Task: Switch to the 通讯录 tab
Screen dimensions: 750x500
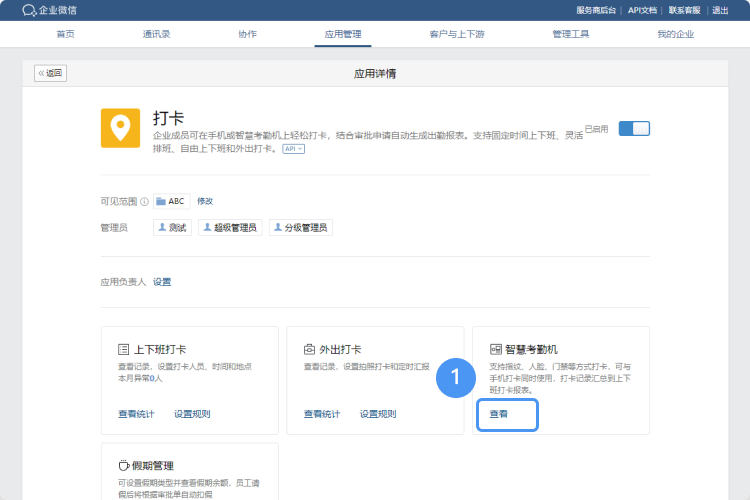Action: click(x=156, y=34)
